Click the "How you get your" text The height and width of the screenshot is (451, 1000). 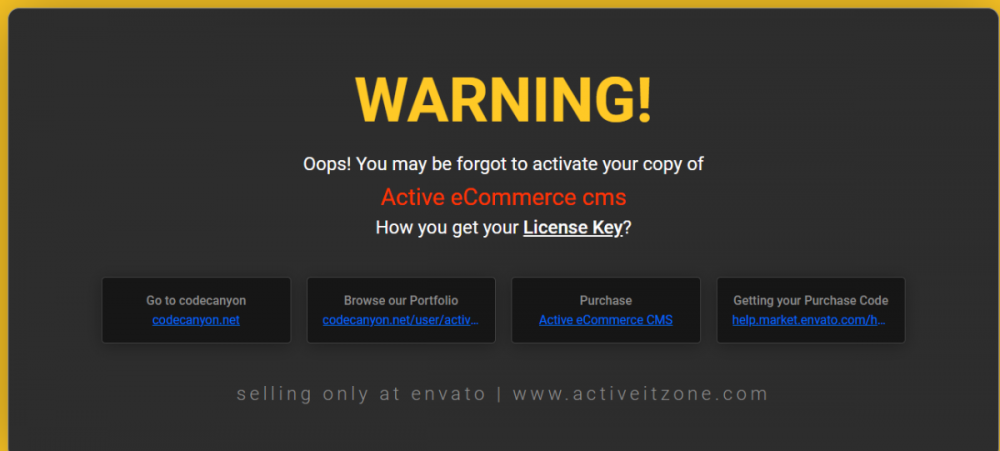click(x=448, y=228)
